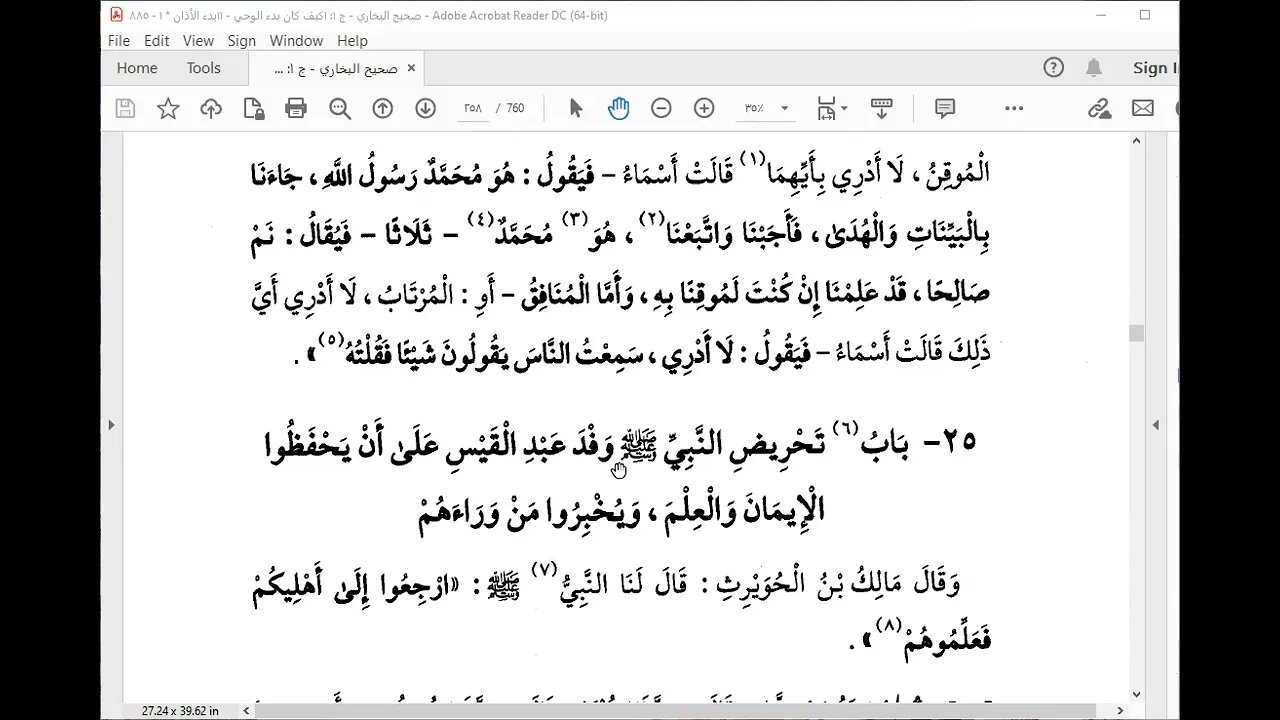Print the file with the printer icon
1280x720 pixels.
[296, 109]
